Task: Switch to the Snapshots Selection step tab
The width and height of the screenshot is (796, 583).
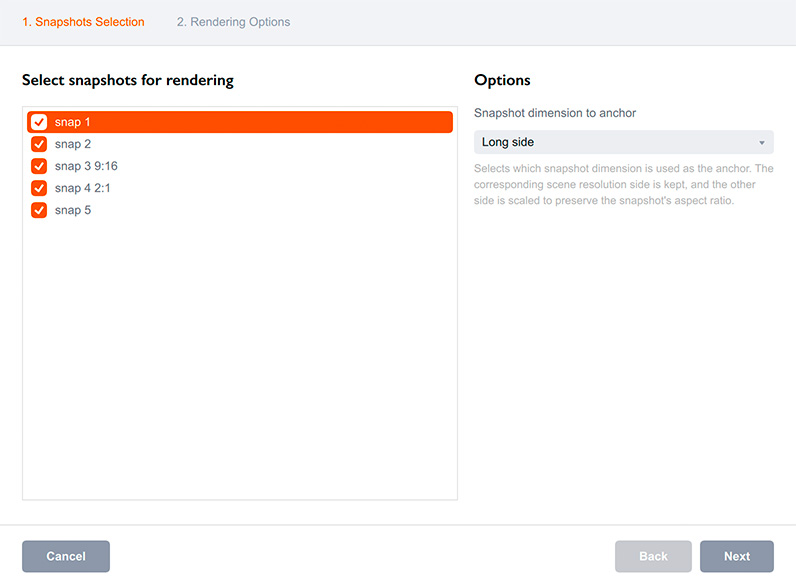Action: pyautogui.click(x=83, y=22)
